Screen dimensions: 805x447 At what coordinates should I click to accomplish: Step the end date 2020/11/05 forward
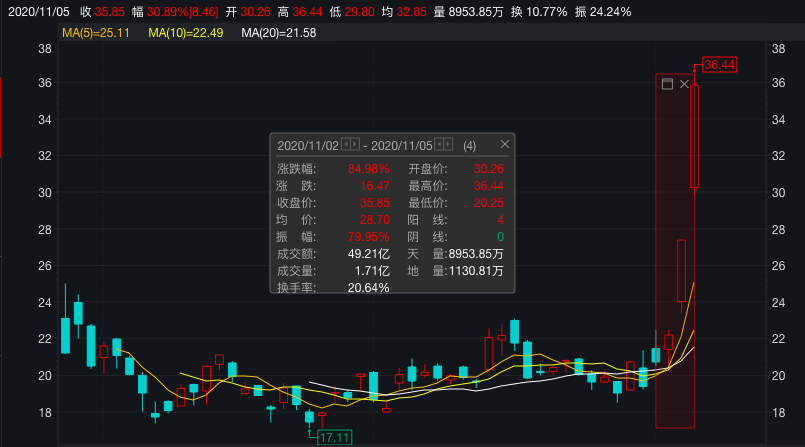pos(448,145)
